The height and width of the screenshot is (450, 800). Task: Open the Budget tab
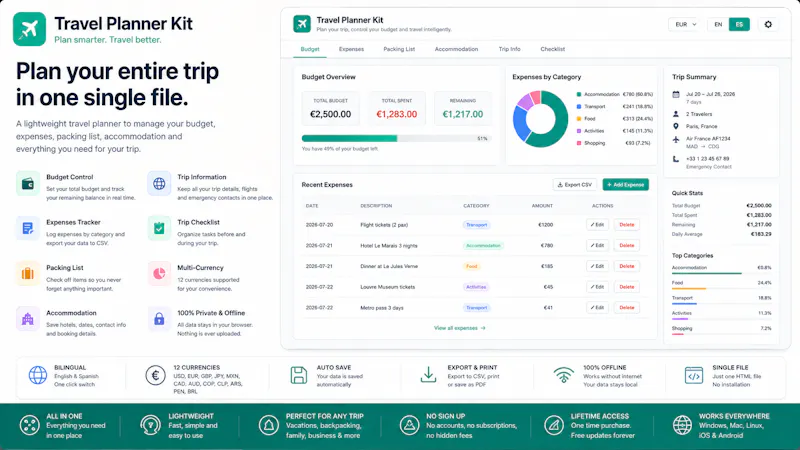pyautogui.click(x=310, y=49)
